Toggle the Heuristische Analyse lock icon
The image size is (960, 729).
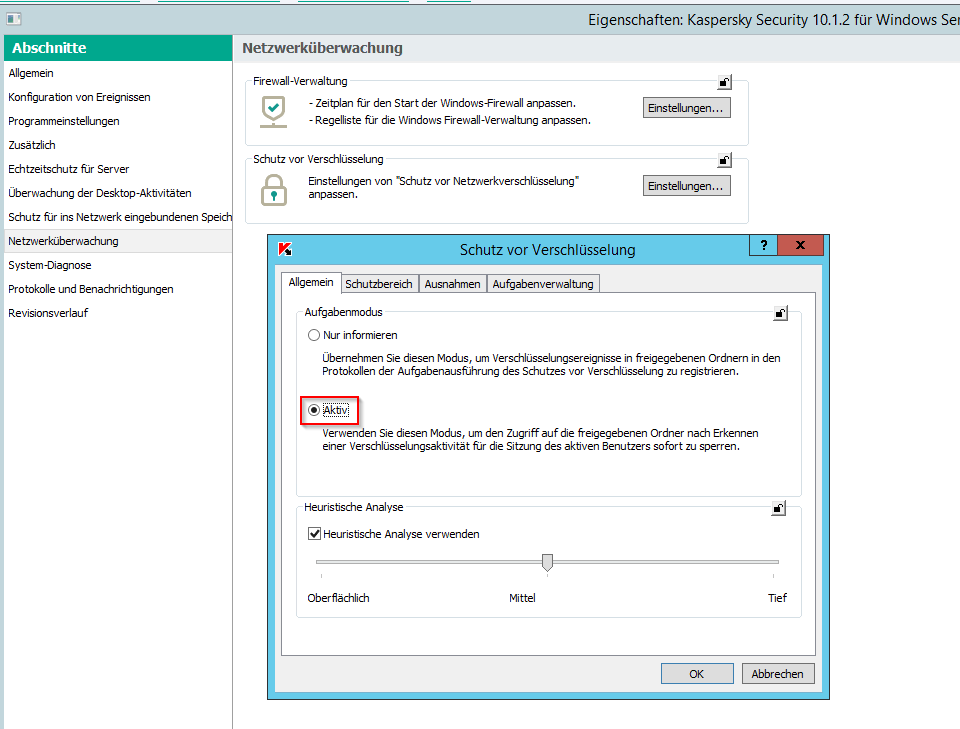coord(778,508)
